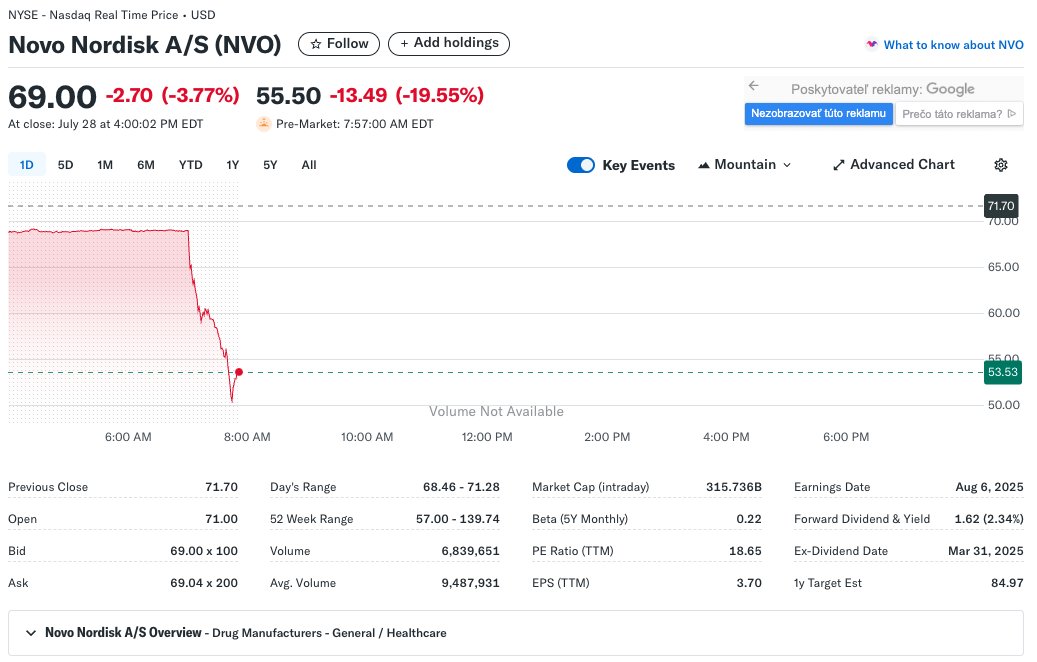1037x662 pixels.
Task: Click the closing price 69.00
Action: point(52,97)
